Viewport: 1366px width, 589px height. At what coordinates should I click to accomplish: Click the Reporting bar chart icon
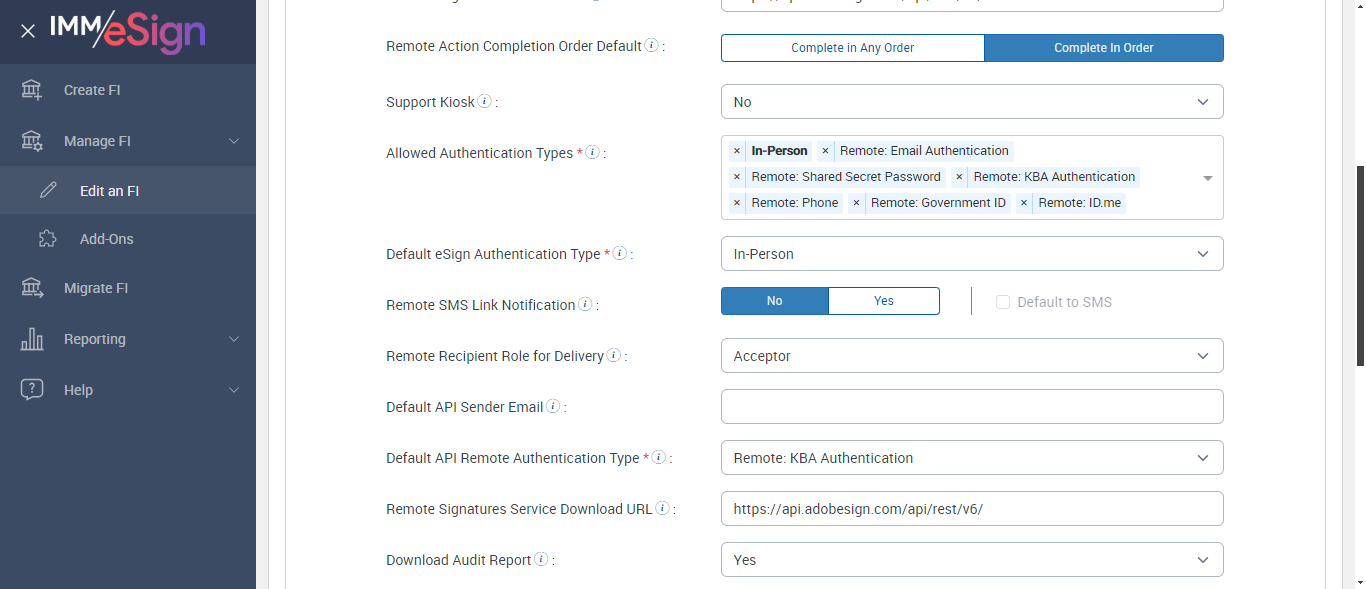pyautogui.click(x=32, y=339)
